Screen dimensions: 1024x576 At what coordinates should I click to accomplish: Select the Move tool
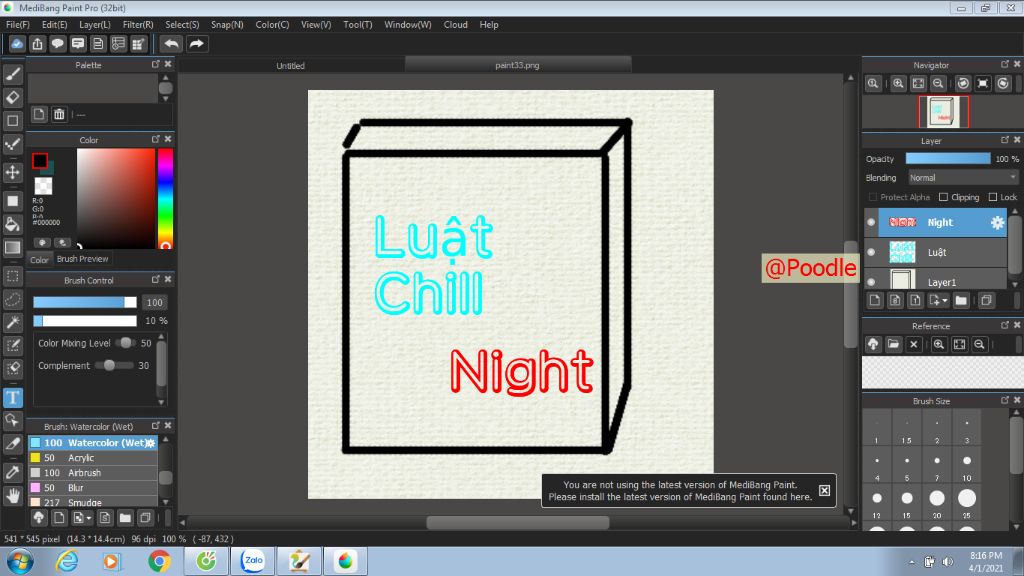tap(12, 172)
